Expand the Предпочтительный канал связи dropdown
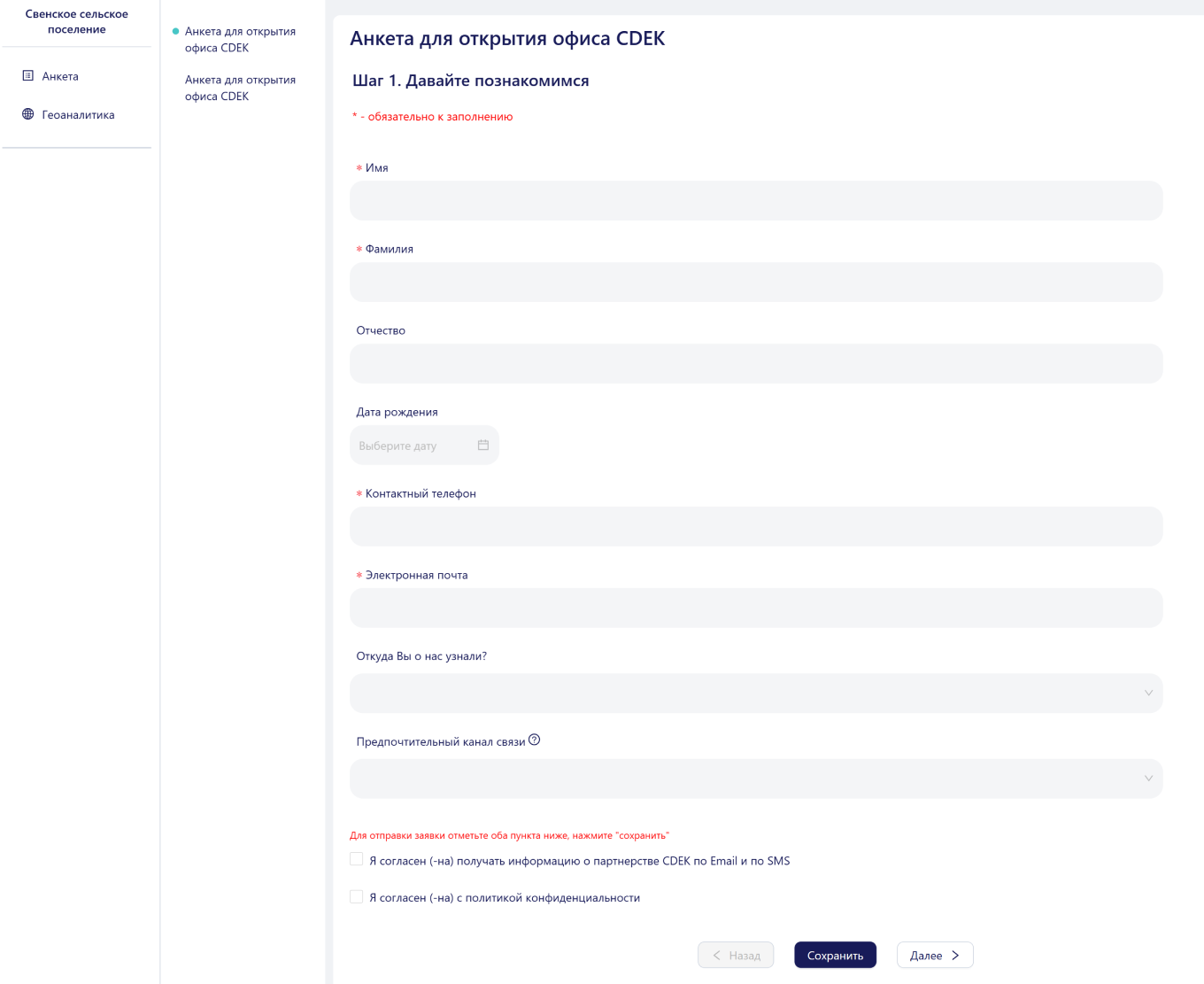Viewport: 1204px width, 984px height. click(756, 779)
